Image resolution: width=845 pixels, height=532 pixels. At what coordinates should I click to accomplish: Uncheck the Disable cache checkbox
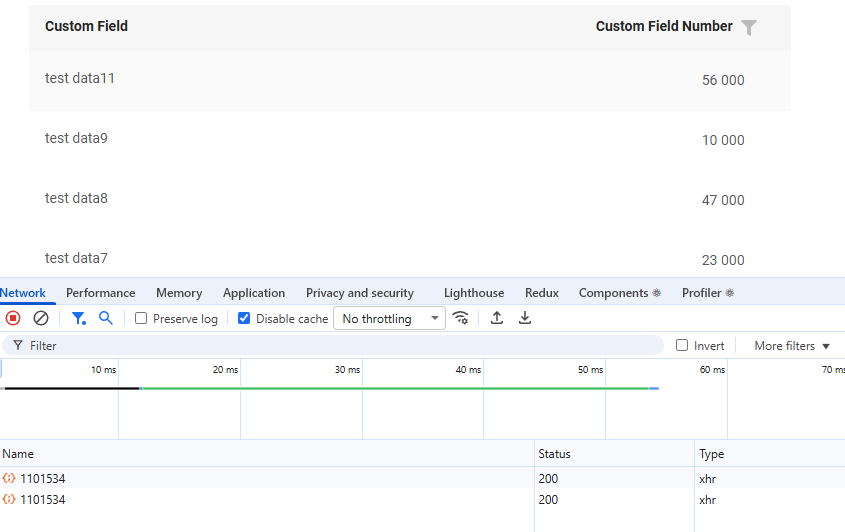tap(244, 319)
